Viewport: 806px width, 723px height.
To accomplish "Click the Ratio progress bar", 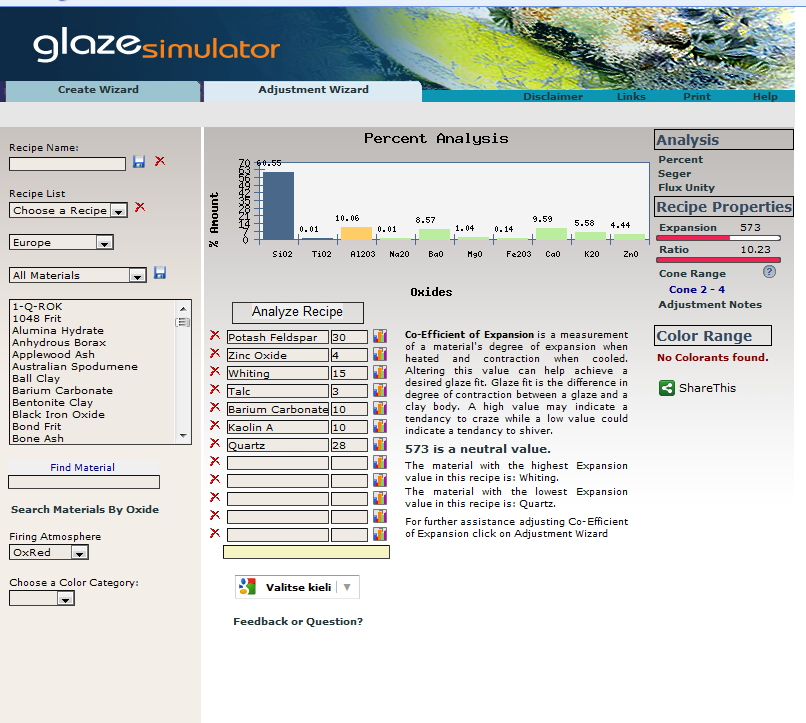I will pos(718,260).
